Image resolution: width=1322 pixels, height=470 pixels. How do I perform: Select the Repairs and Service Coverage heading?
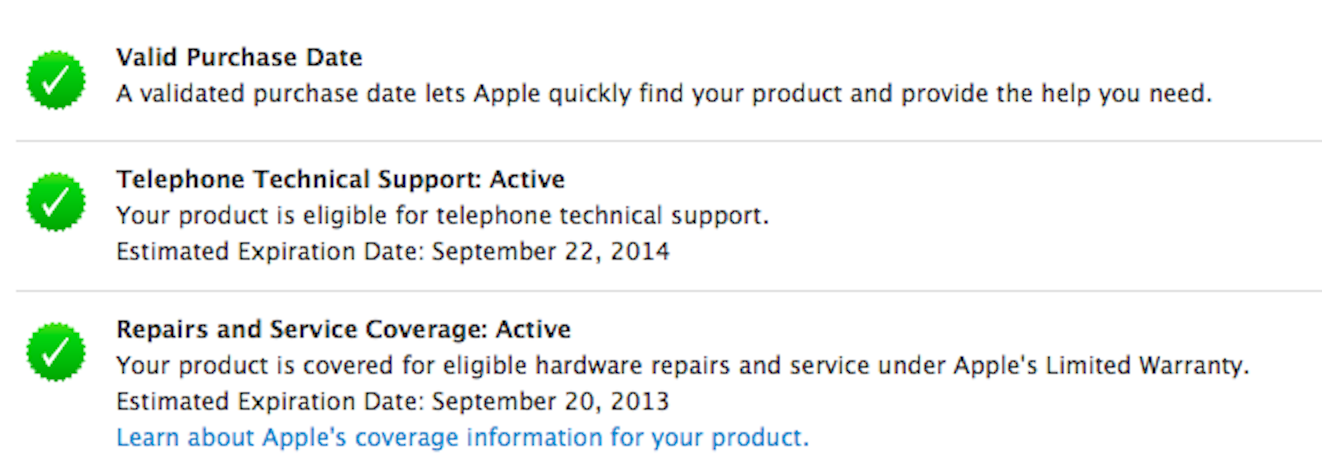point(343,329)
